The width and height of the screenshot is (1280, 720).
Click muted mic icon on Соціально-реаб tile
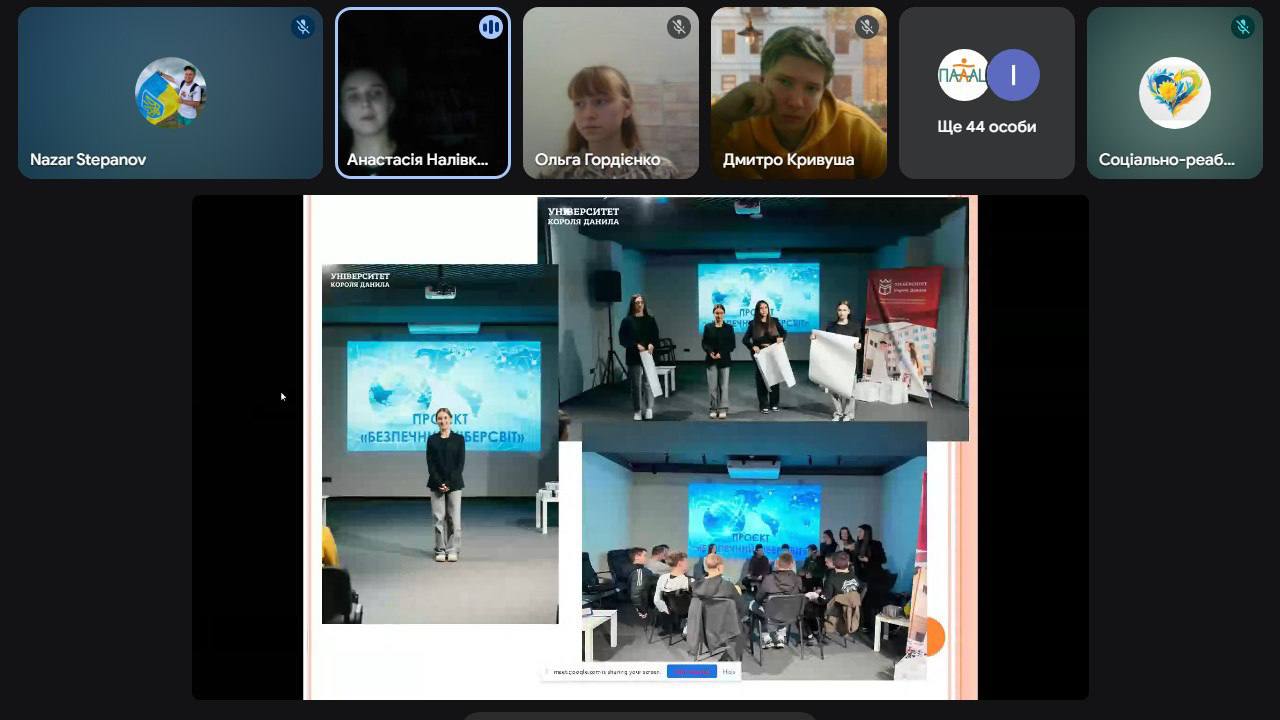(1243, 28)
